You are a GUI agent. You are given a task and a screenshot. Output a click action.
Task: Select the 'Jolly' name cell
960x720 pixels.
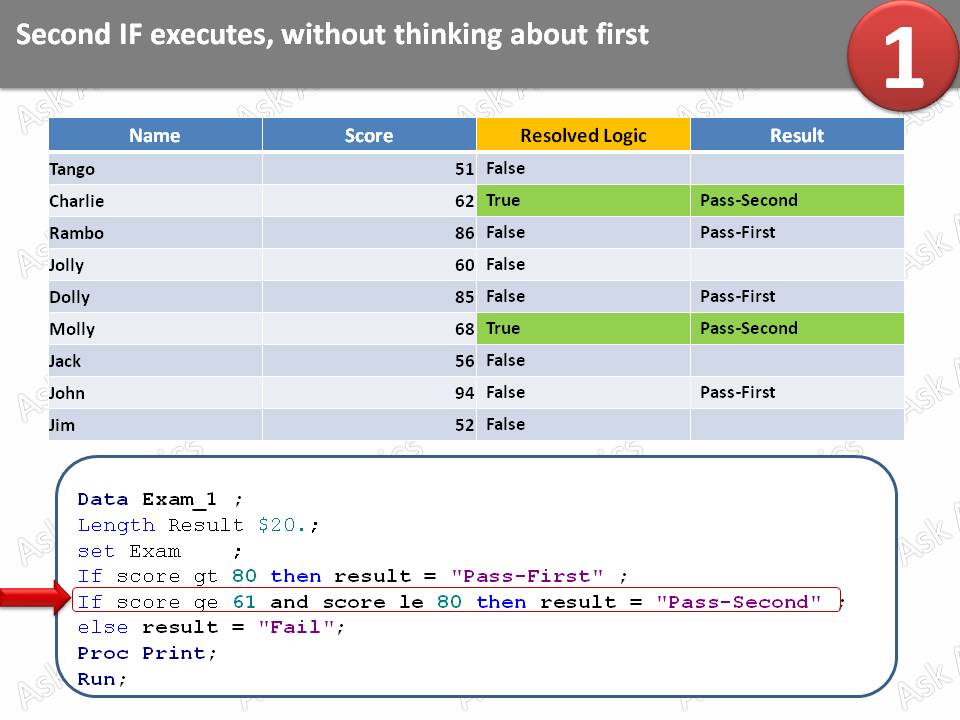(155, 265)
